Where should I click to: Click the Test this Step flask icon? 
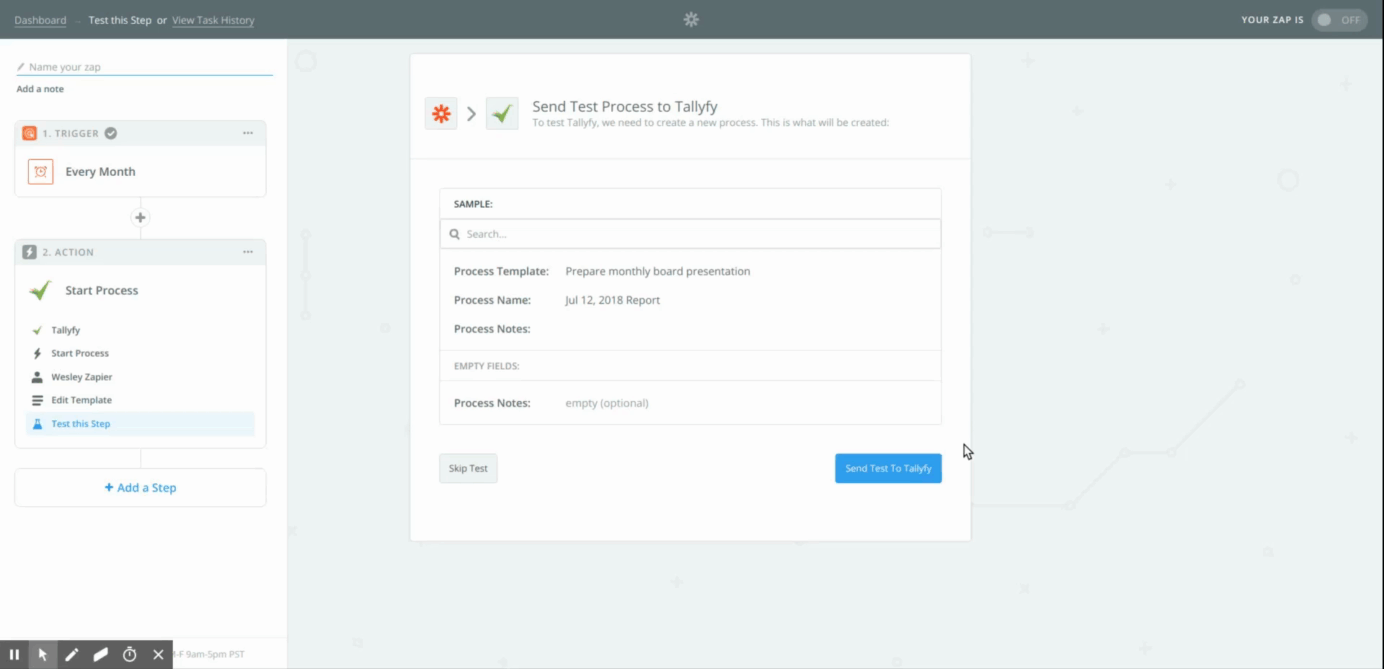coord(37,424)
